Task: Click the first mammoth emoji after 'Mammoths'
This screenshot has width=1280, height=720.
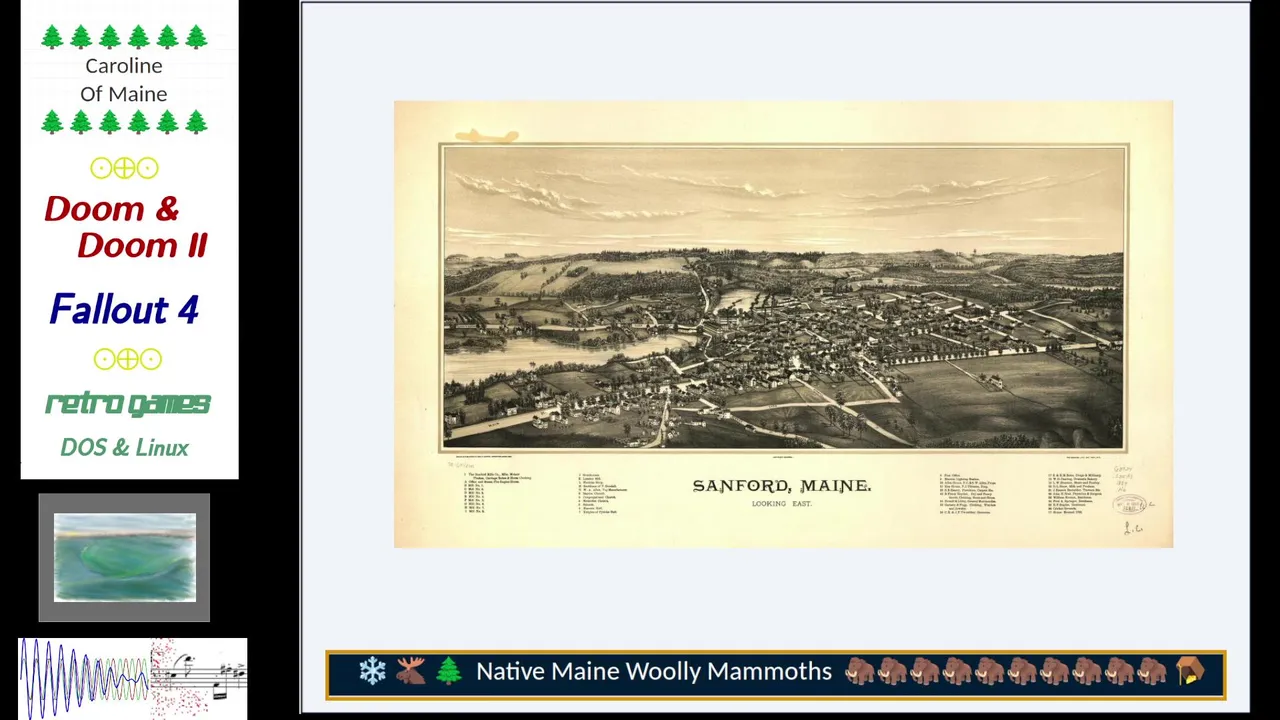Action: (860, 671)
